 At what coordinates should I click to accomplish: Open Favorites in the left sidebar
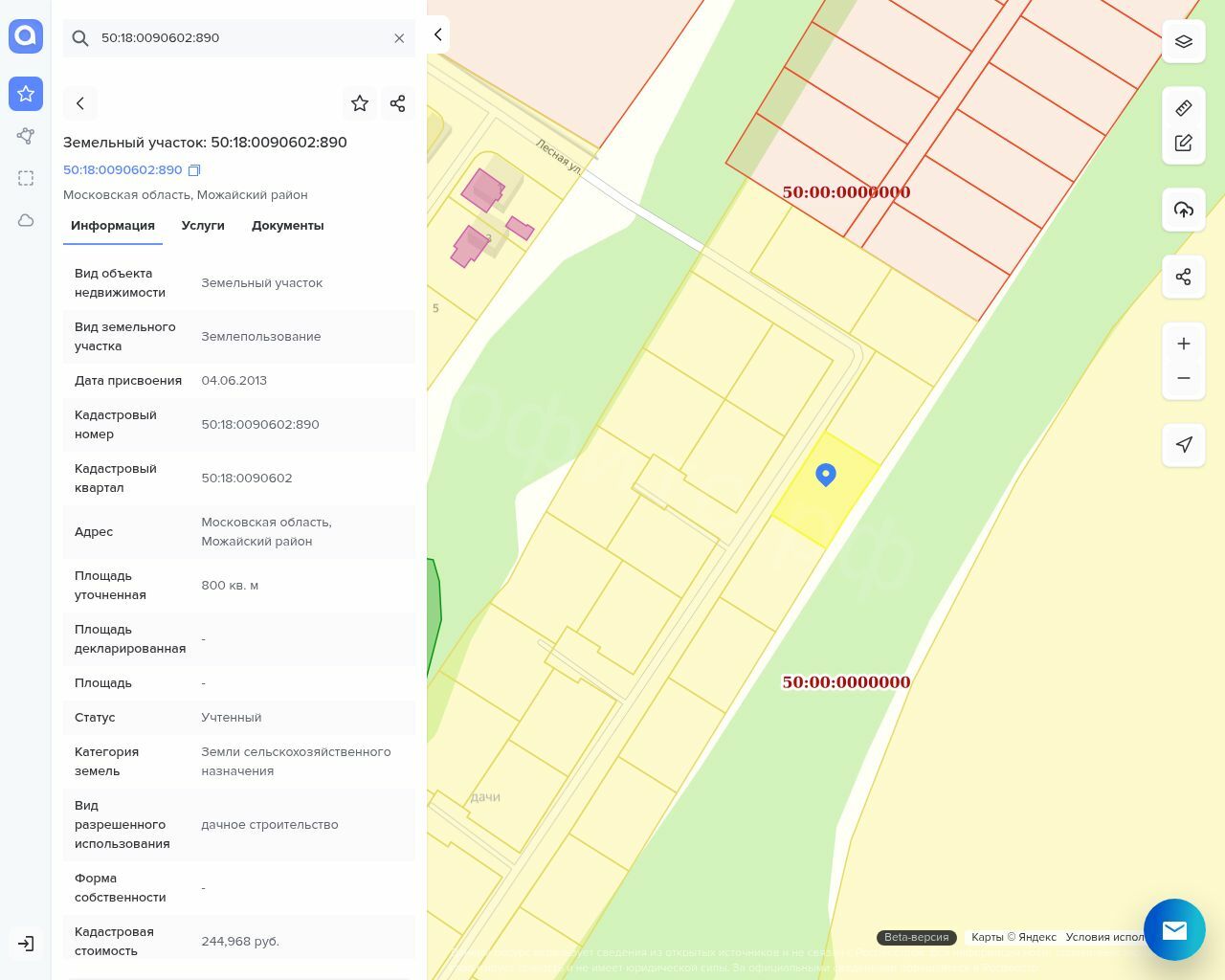pos(26,94)
